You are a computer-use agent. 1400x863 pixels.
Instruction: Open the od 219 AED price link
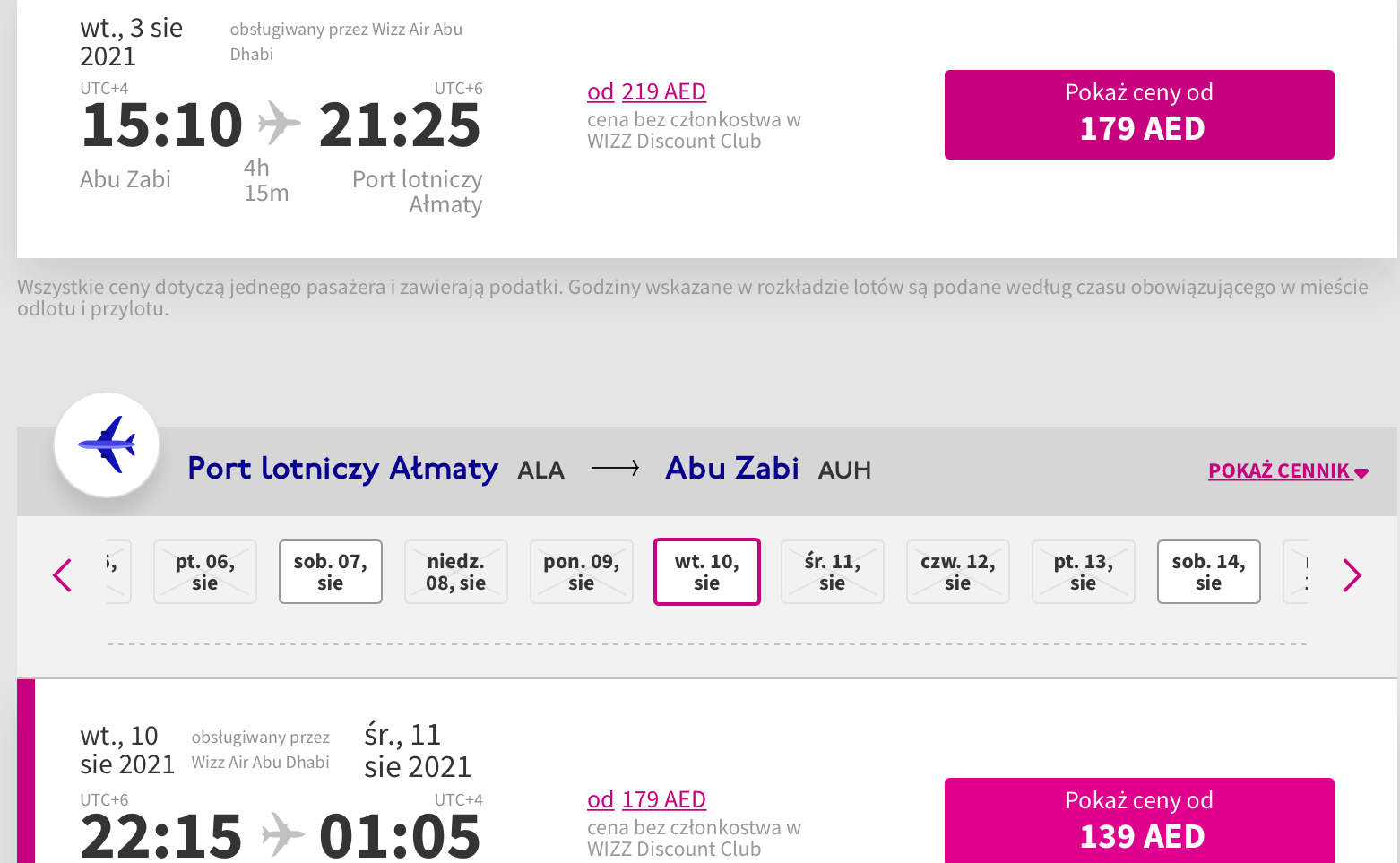pos(646,91)
